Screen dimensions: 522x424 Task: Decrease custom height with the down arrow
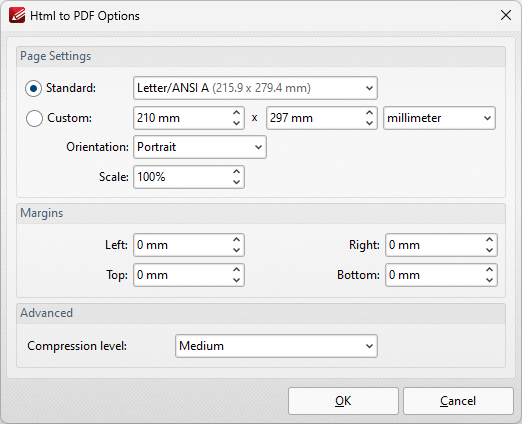[369, 123]
